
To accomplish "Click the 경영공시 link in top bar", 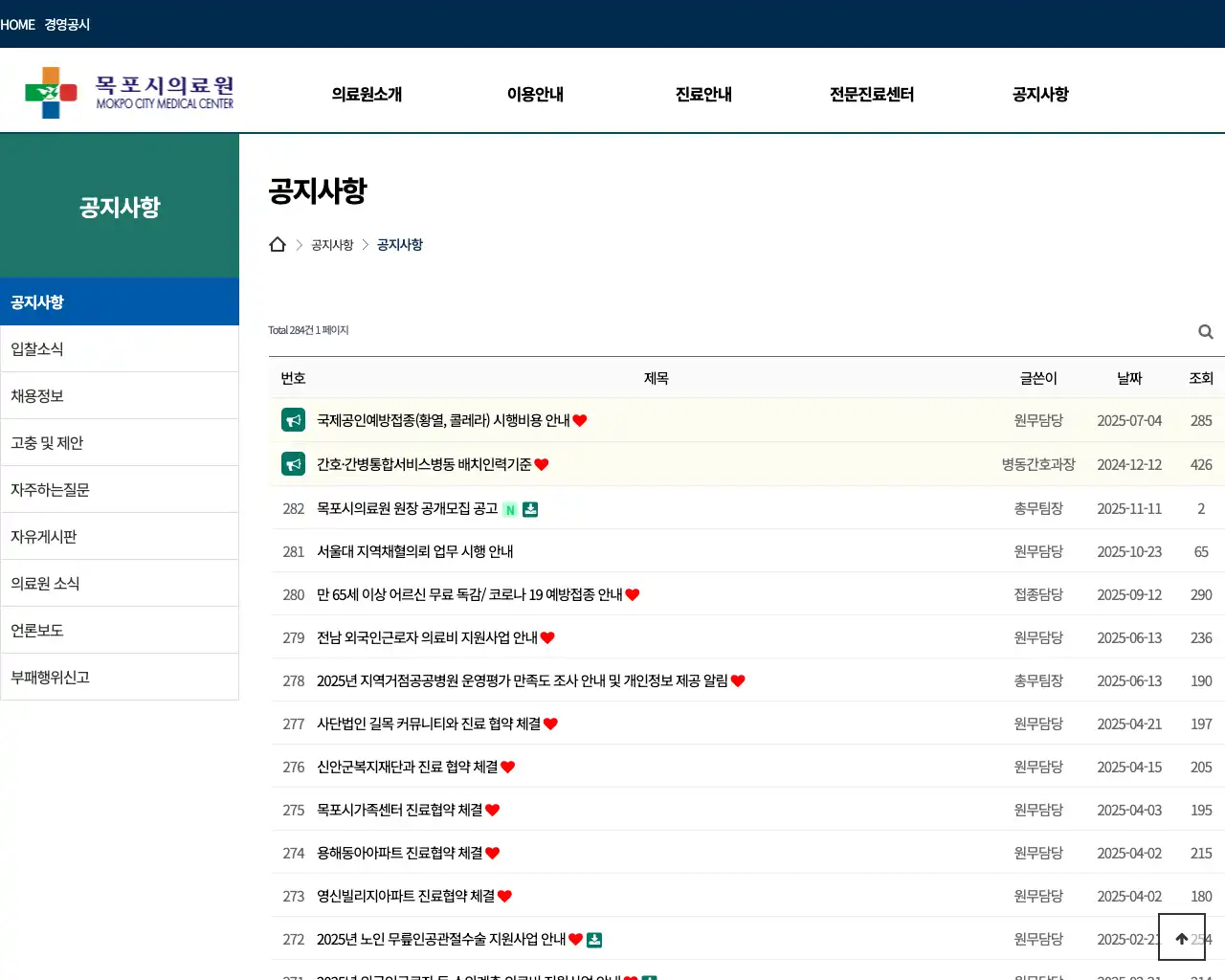I will click(67, 25).
